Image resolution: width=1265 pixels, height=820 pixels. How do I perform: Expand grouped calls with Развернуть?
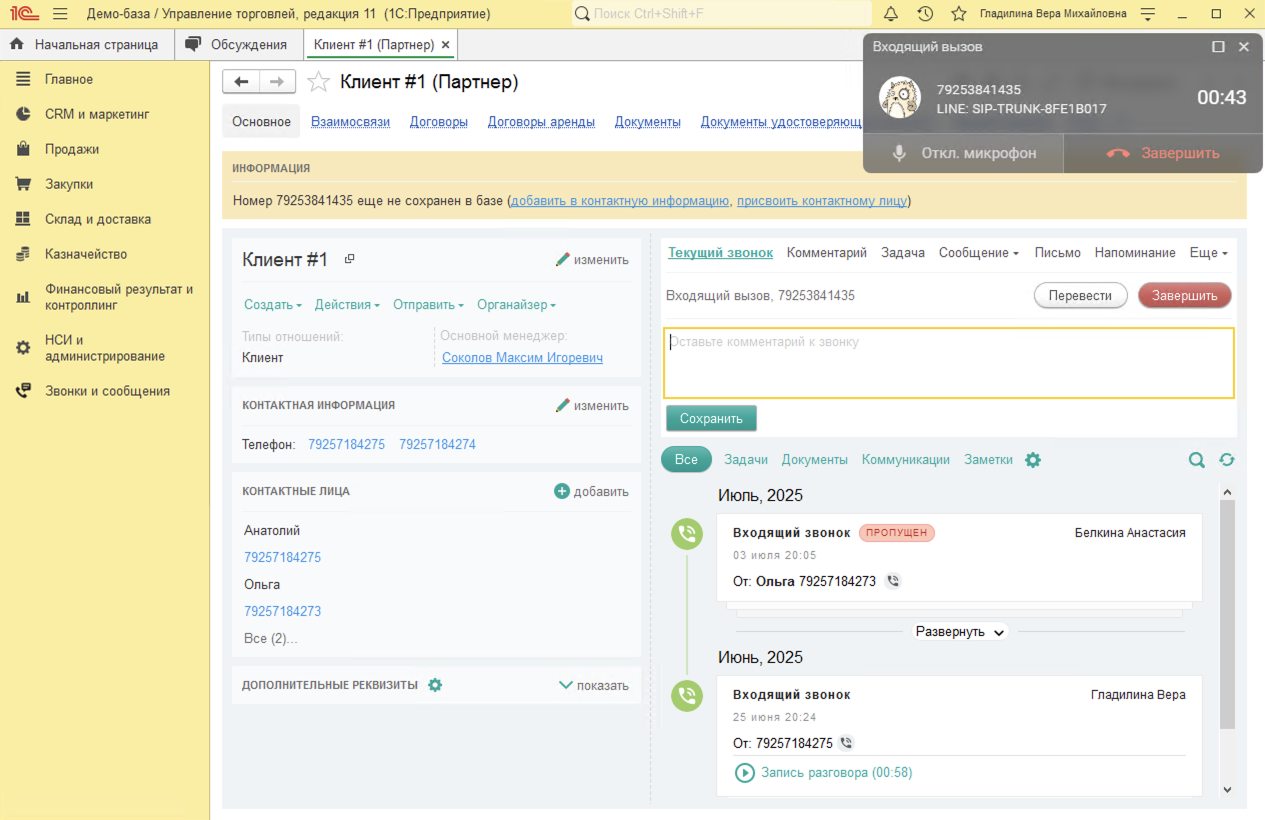pos(960,632)
